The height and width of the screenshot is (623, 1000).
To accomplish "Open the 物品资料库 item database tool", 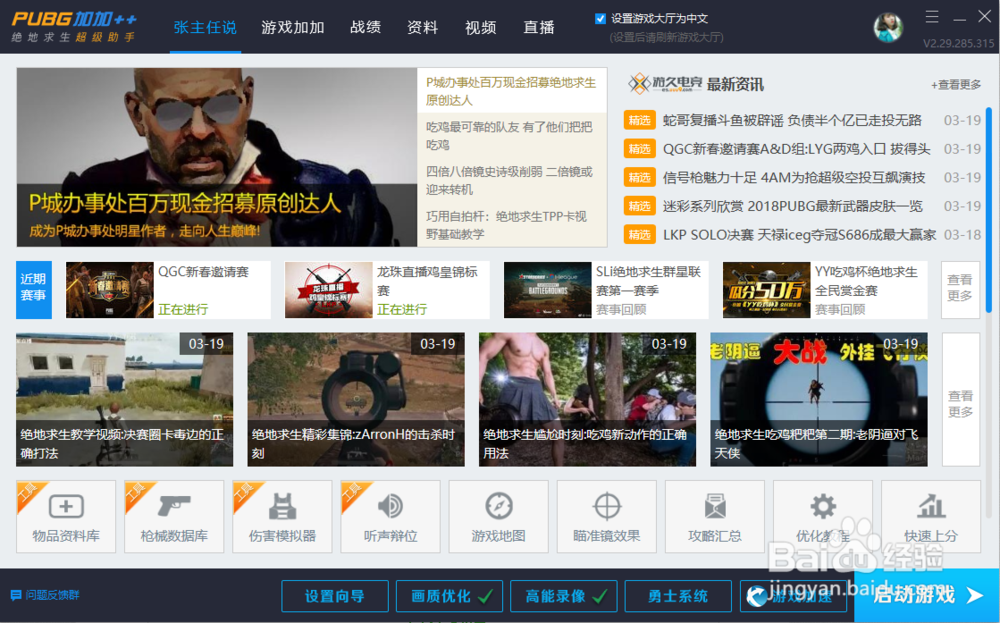I will 66,517.
